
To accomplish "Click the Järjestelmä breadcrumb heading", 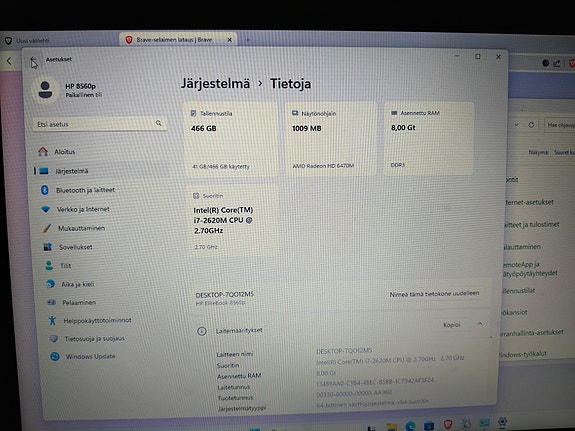I will click(x=215, y=84).
